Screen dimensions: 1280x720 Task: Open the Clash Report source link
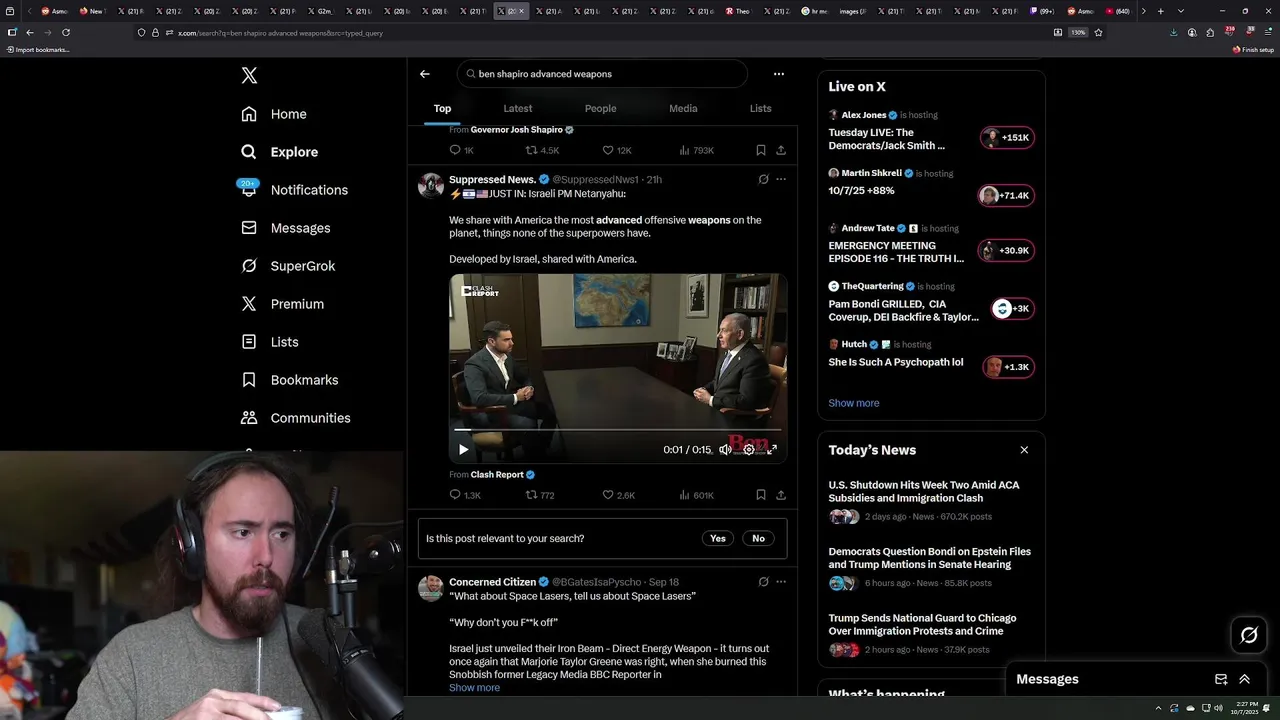(x=503, y=475)
